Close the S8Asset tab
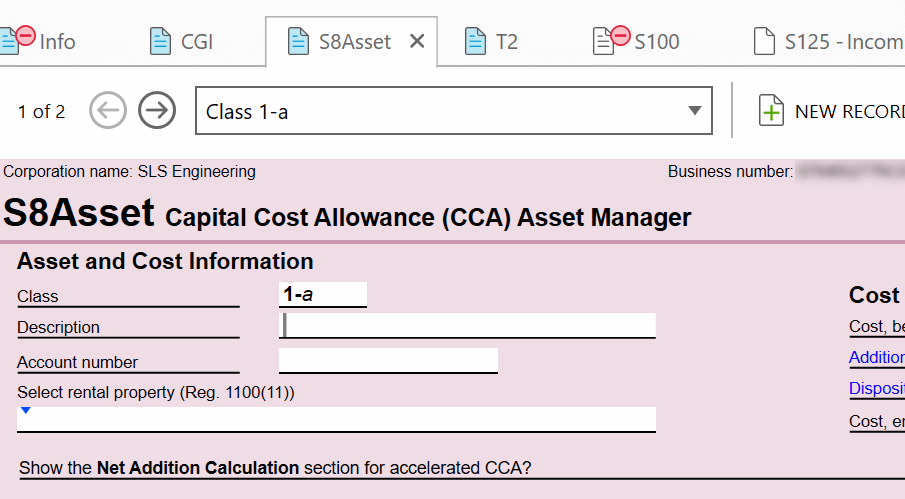 pos(417,42)
